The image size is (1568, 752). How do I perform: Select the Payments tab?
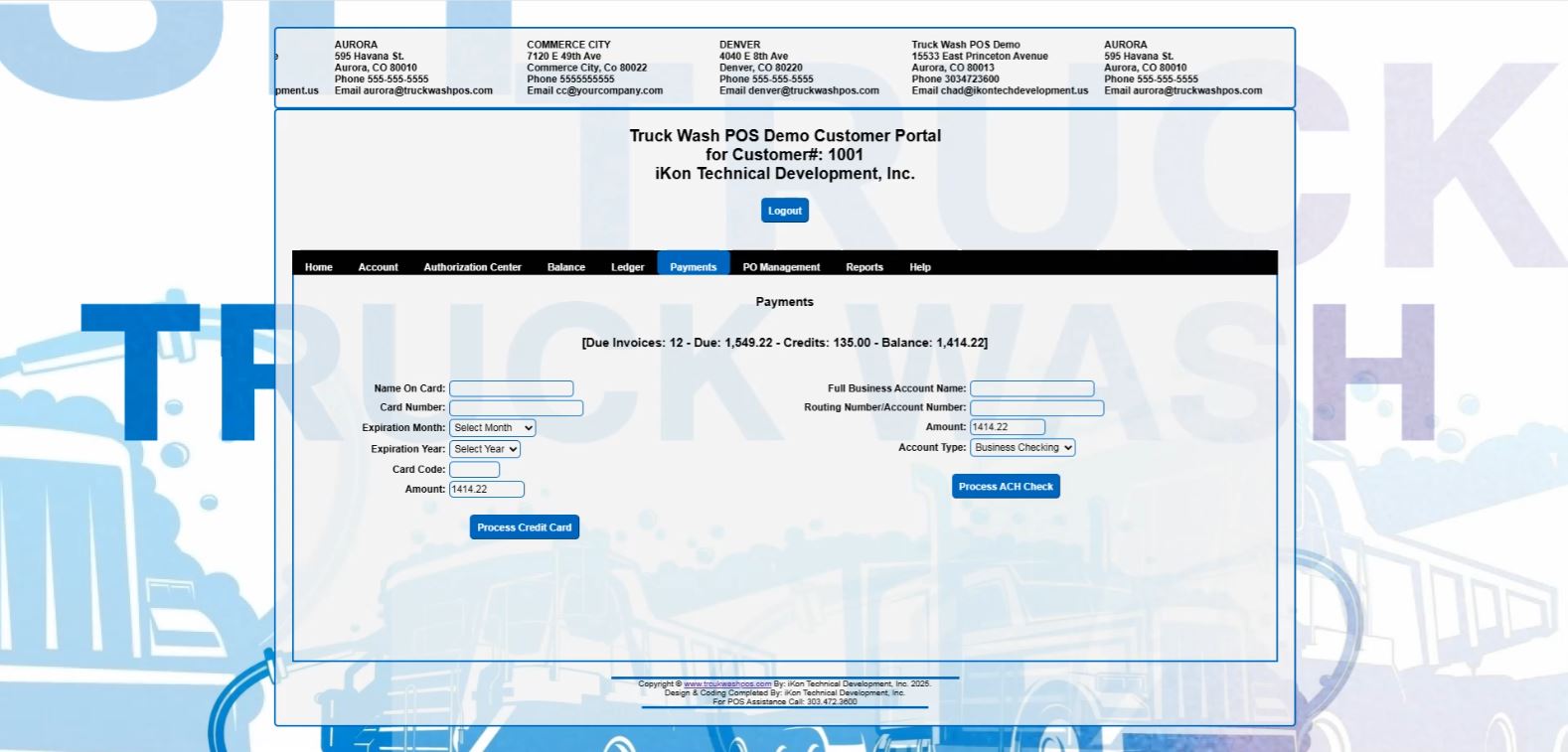click(x=694, y=264)
